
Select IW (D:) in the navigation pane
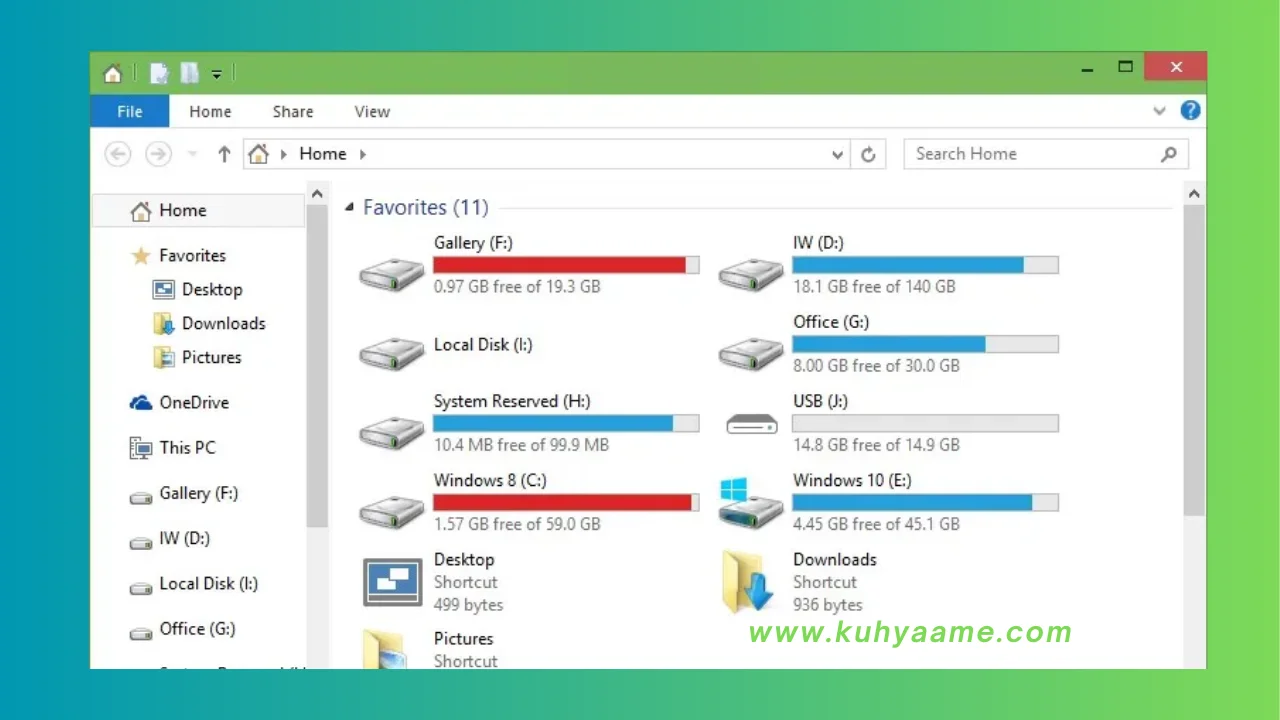(185, 538)
